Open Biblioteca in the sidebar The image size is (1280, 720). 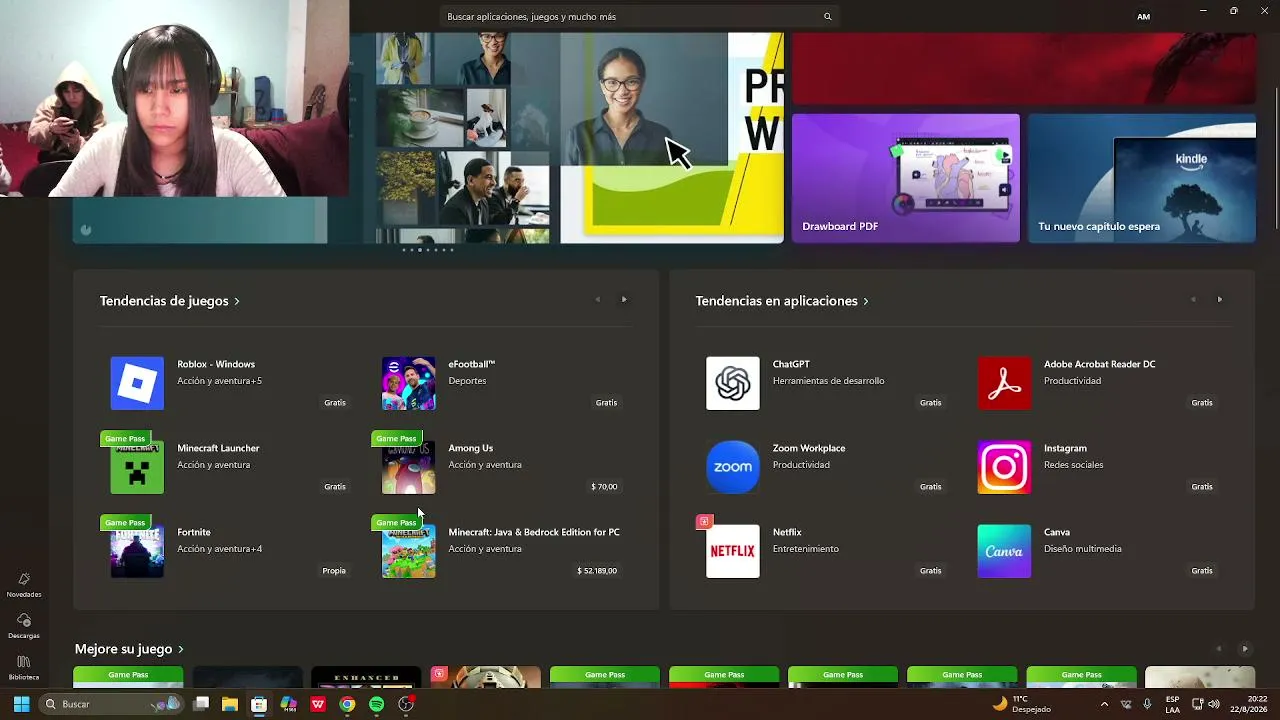tap(24, 668)
